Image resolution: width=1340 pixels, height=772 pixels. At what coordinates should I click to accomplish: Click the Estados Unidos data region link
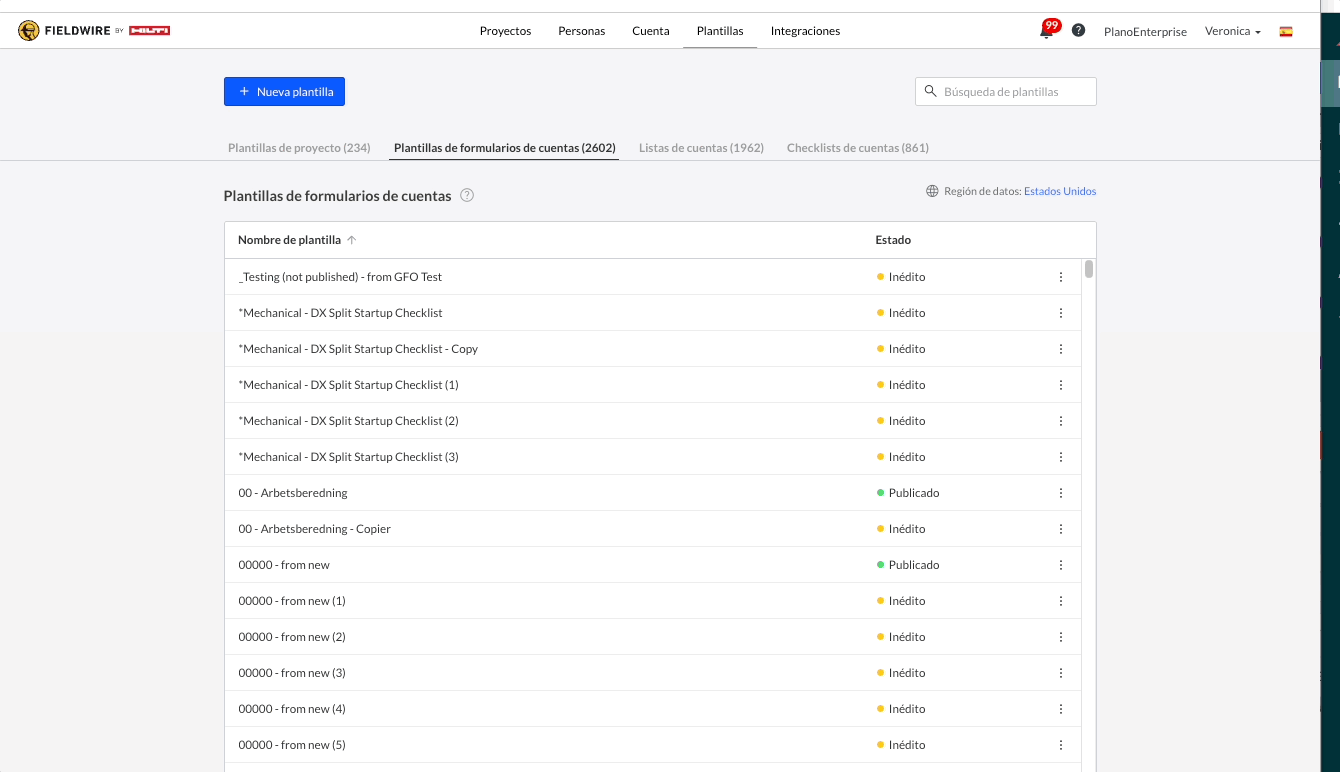click(1059, 191)
